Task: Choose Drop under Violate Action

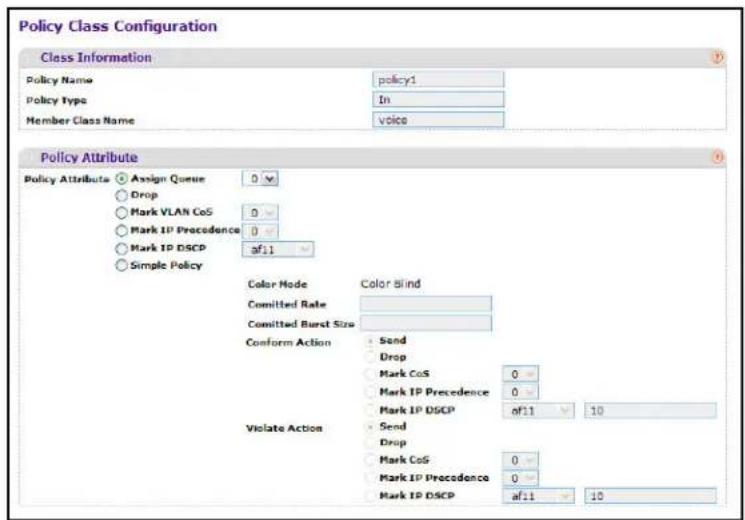Action: [x=370, y=443]
